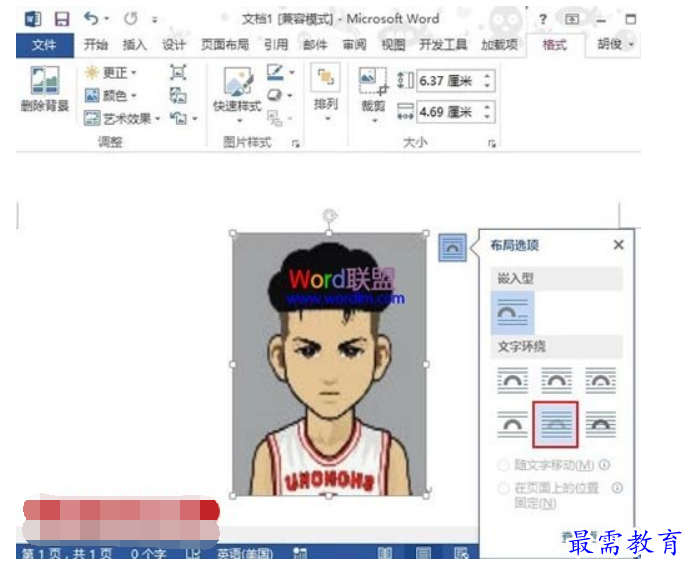Open the Picture Border dropdown arrow

(291, 72)
